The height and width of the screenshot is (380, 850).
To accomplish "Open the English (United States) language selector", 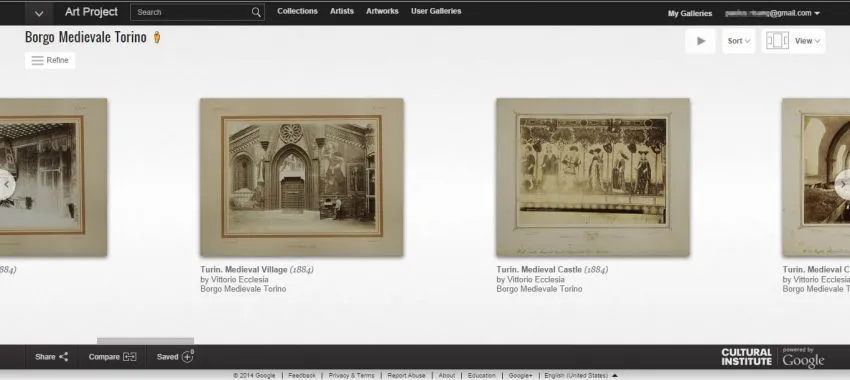I will 581,375.
